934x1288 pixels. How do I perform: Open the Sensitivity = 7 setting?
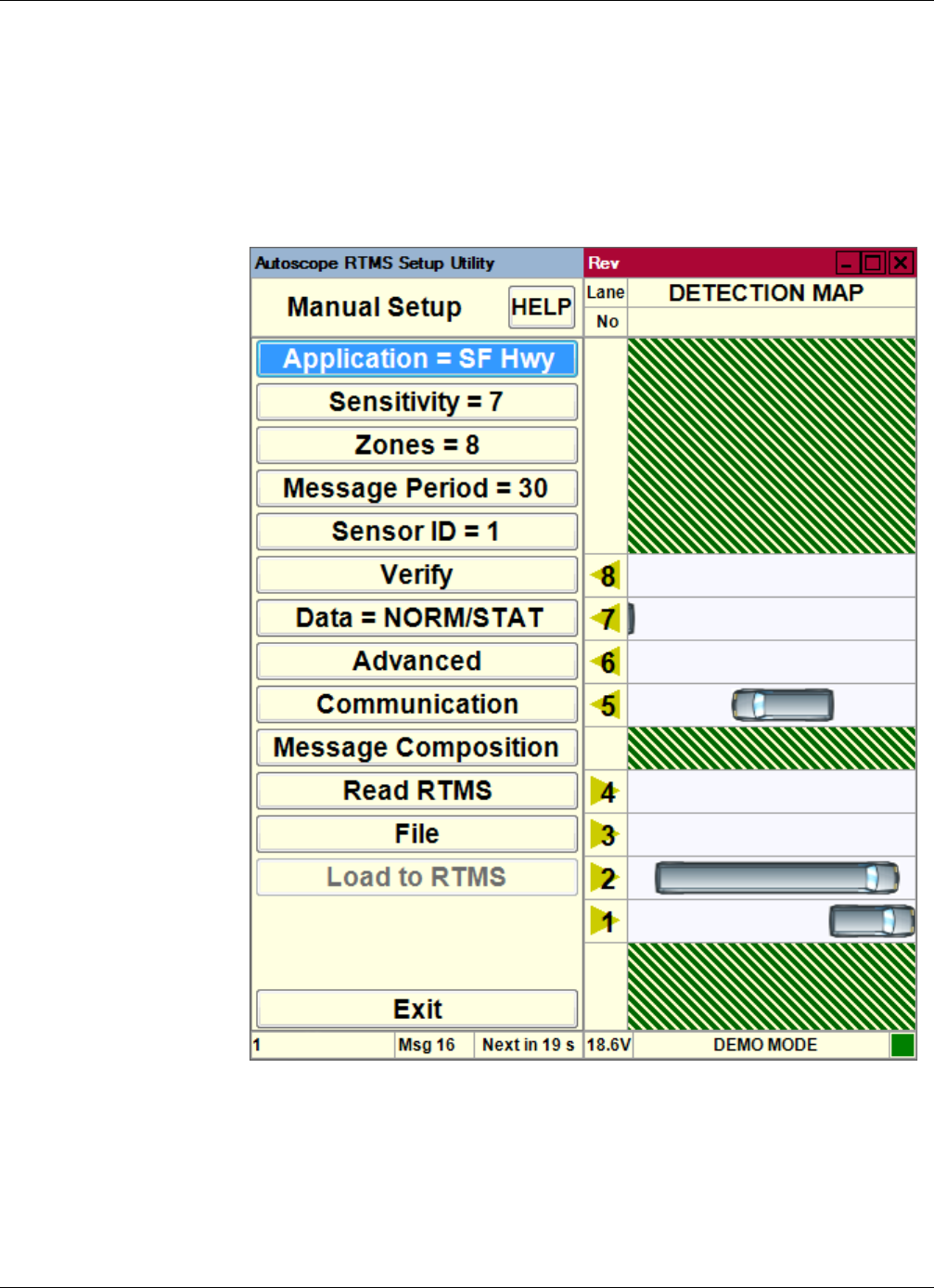(417, 402)
